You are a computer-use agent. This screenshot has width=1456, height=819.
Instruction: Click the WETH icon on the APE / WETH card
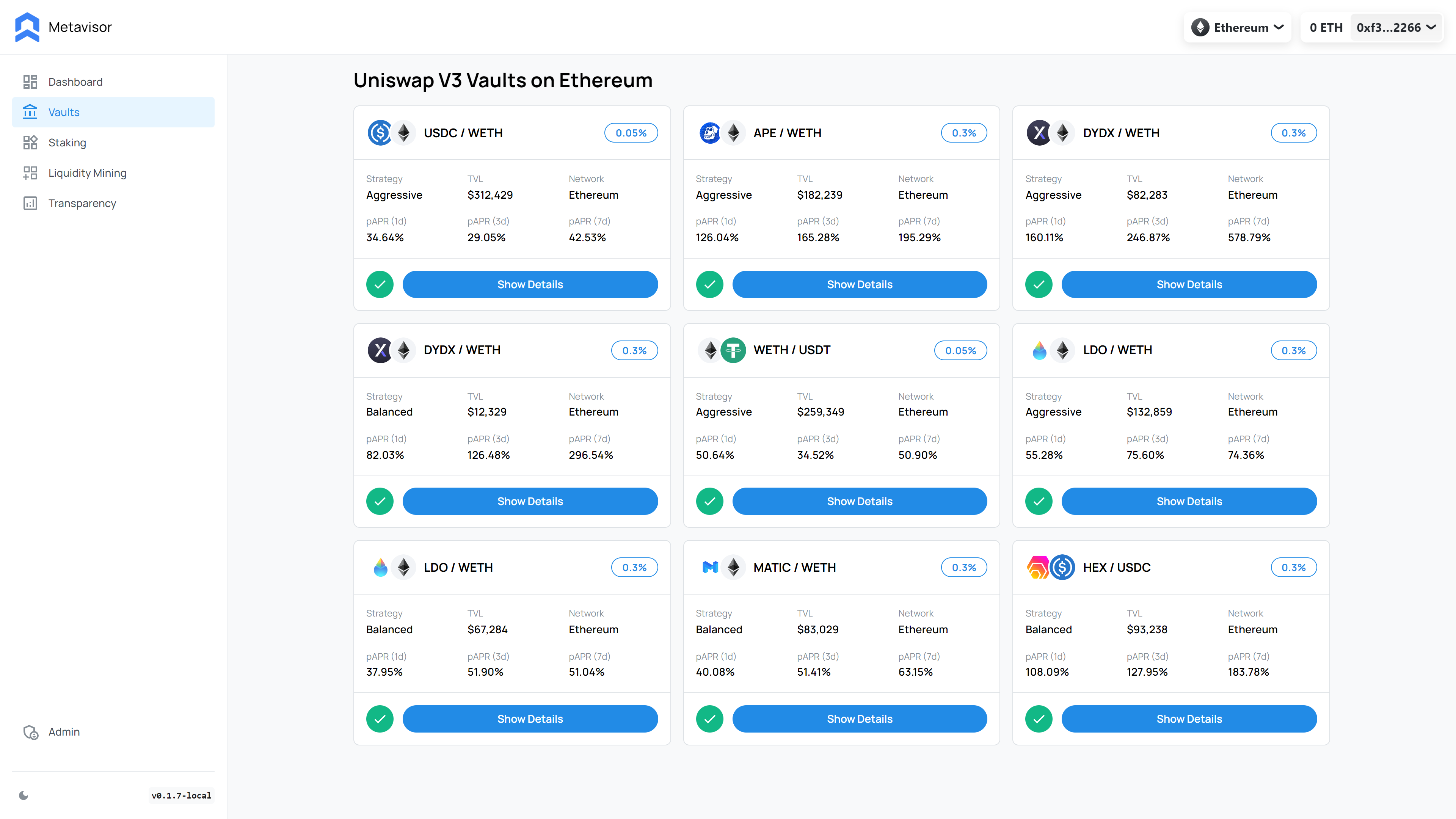coord(733,133)
